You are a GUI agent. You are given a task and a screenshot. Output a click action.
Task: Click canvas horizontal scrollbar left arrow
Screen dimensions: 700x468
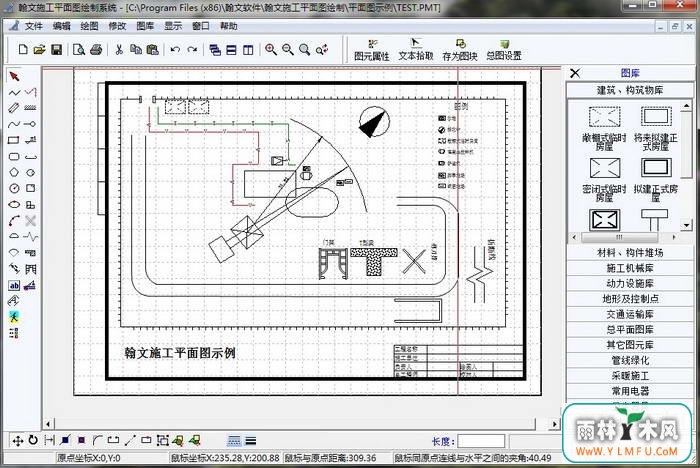point(48,423)
